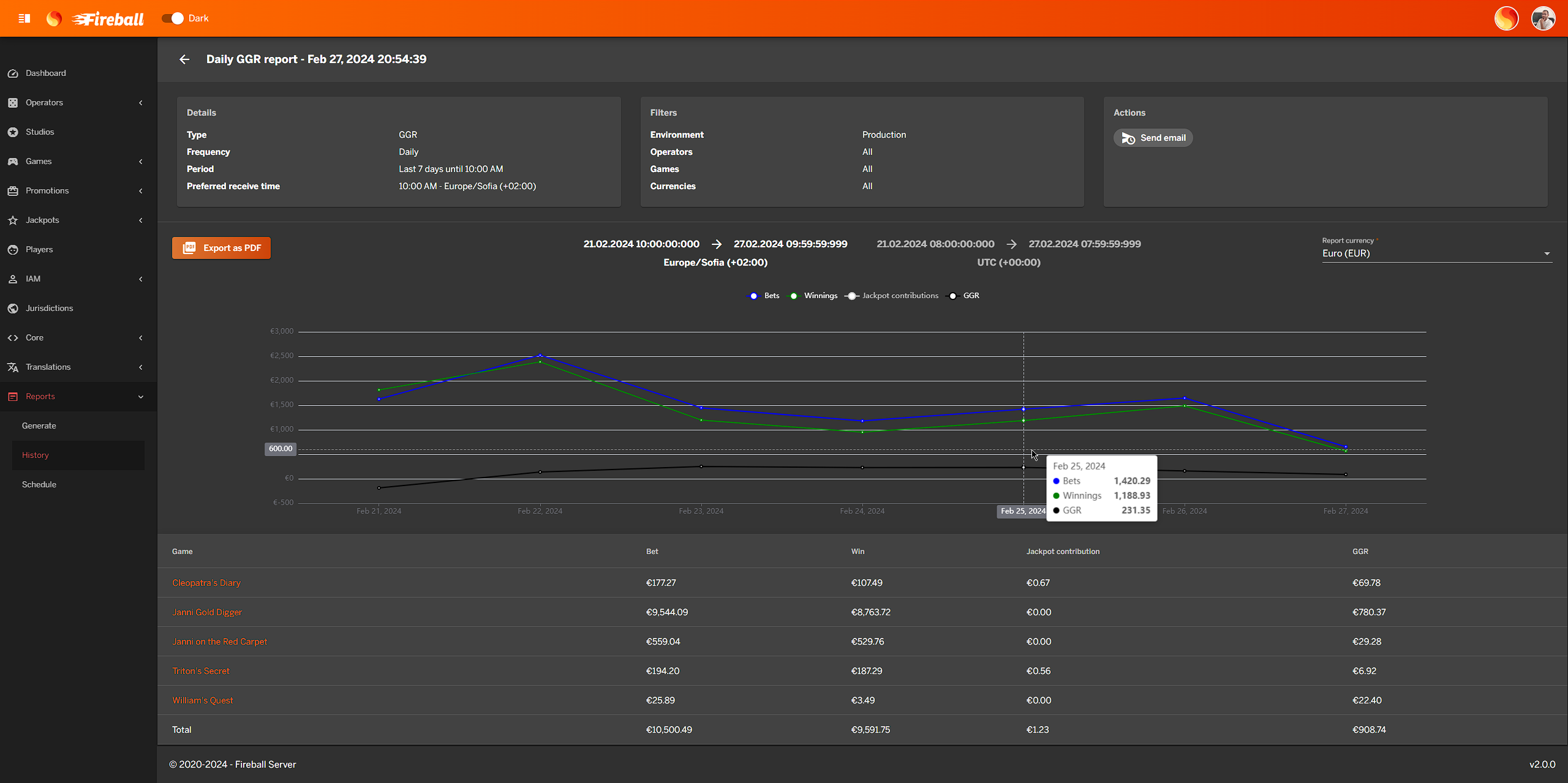1568x783 pixels.
Task: Select Generate under Reports
Action: pos(39,425)
